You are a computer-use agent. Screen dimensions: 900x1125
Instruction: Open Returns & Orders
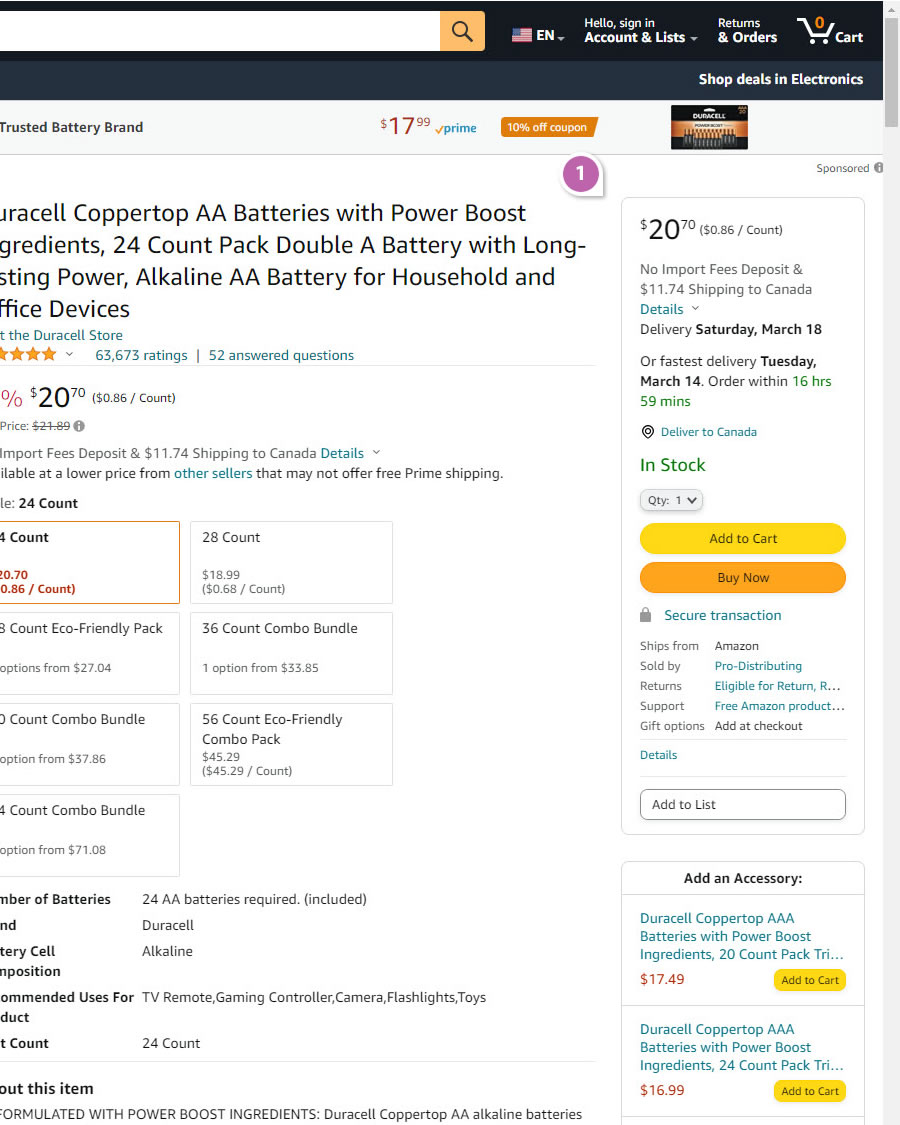pyautogui.click(x=746, y=31)
